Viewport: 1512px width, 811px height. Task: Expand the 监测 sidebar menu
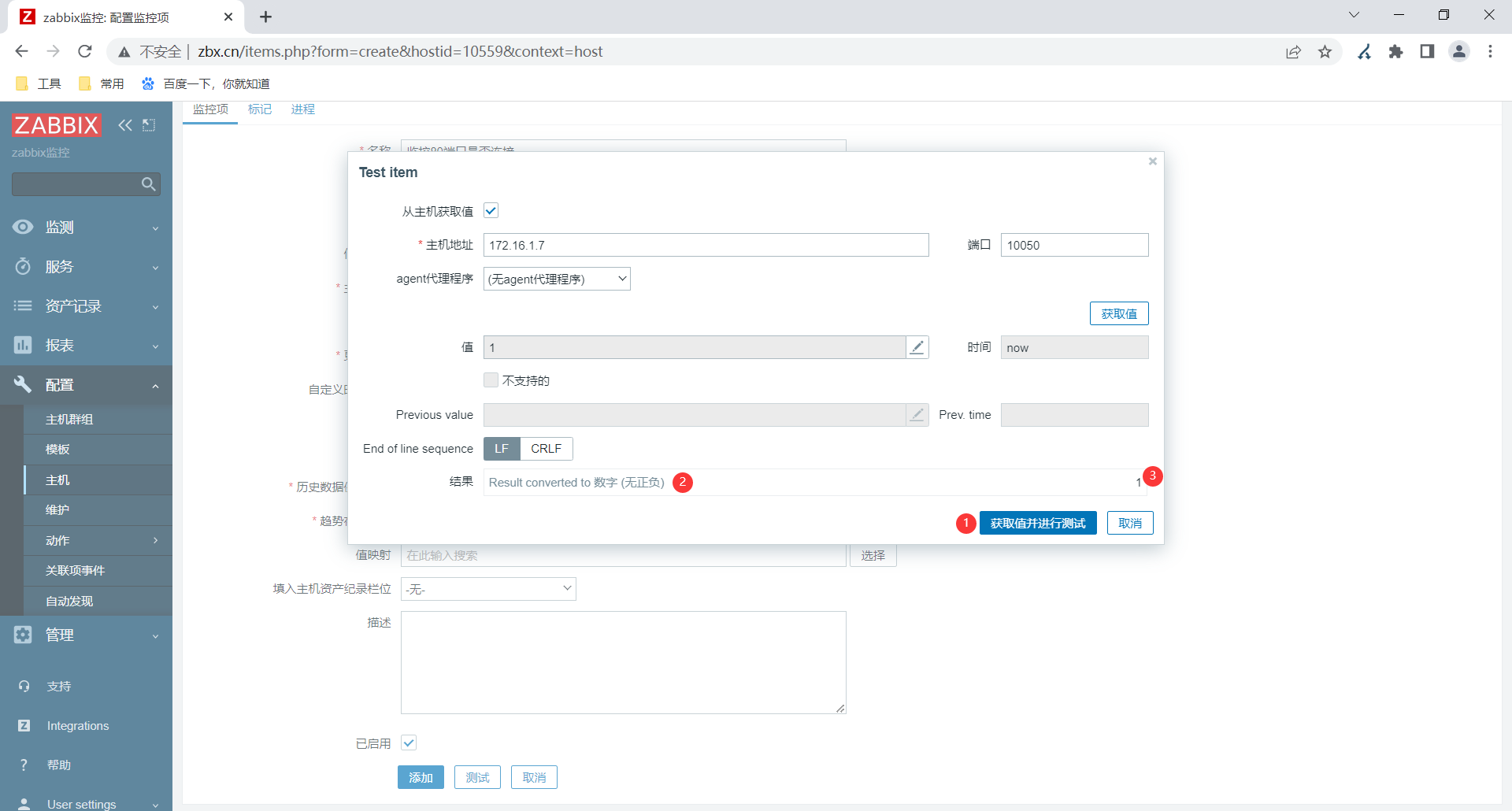tap(86, 228)
